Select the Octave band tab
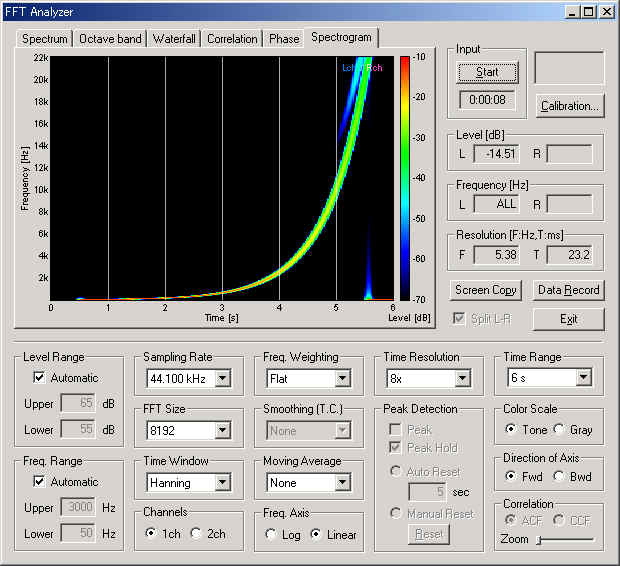This screenshot has height=566, width=620. 110,39
